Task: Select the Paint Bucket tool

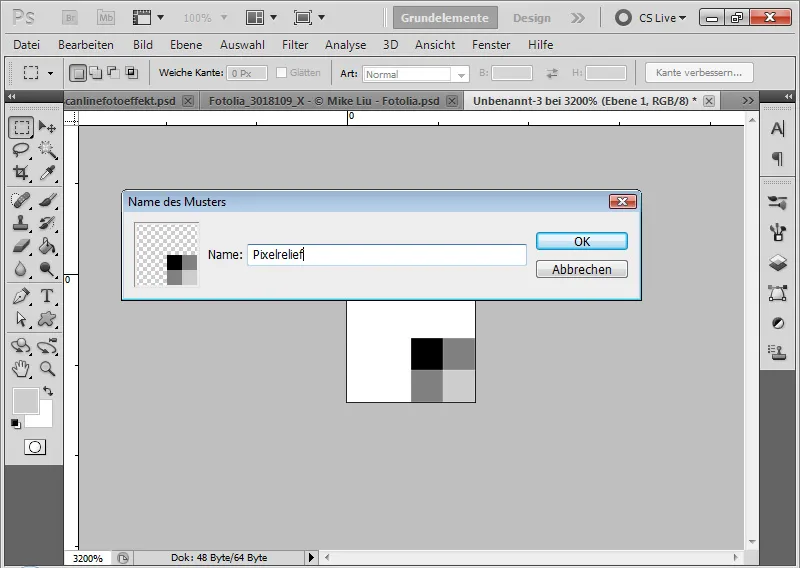Action: [x=47, y=246]
